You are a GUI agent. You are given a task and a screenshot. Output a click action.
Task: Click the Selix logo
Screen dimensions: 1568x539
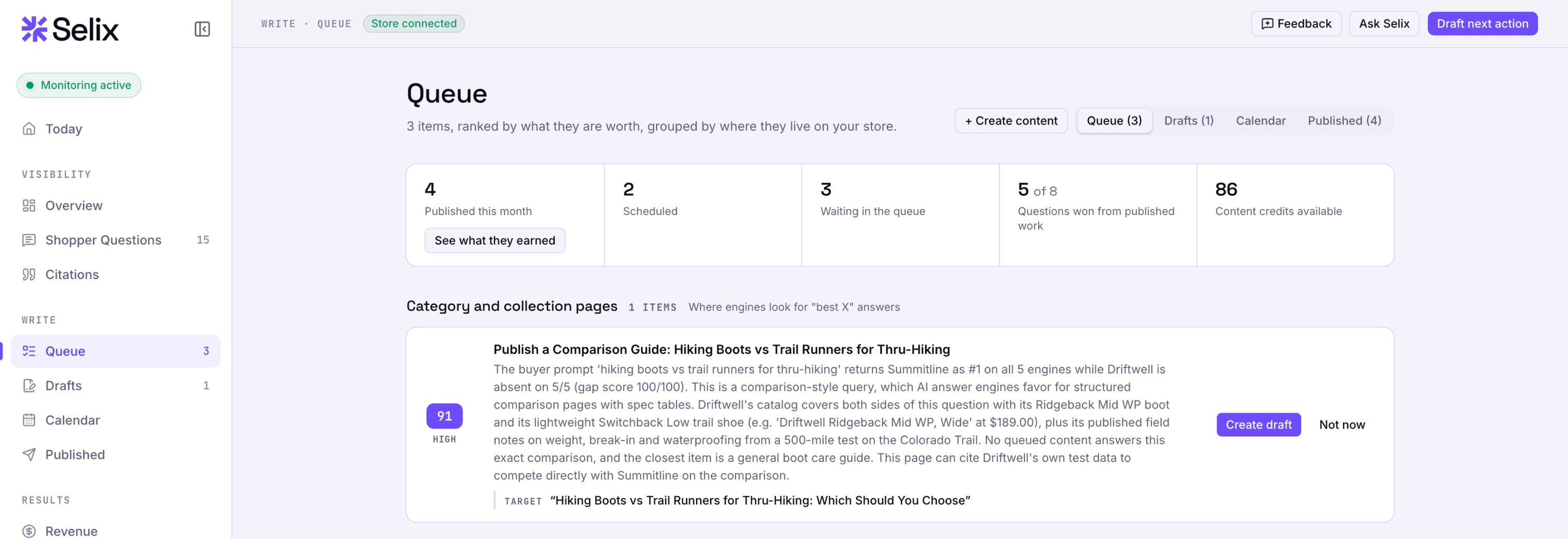tap(70, 29)
